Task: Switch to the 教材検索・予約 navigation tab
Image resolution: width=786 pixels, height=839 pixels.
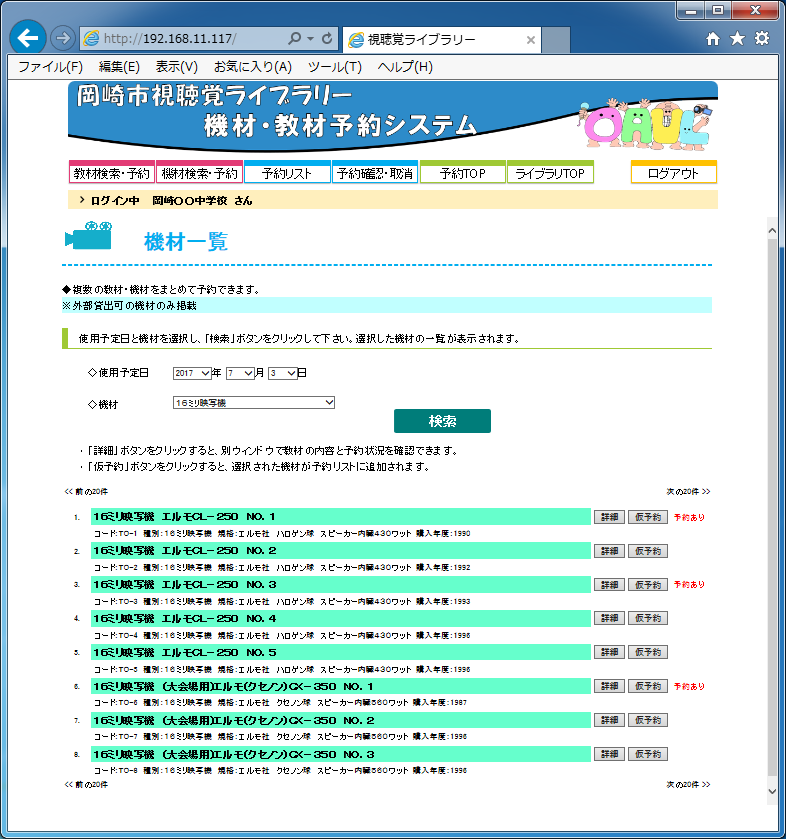Action: pos(111,174)
